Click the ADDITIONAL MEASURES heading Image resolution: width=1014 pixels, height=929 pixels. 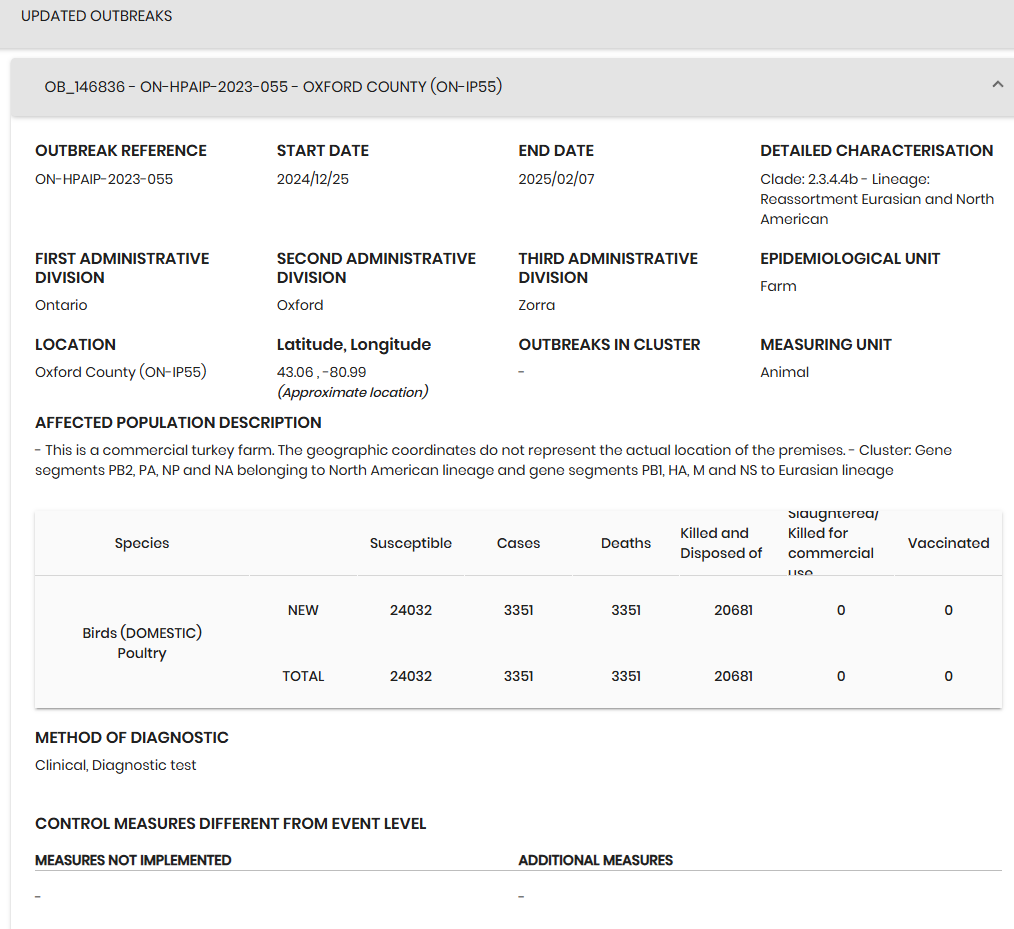(596, 860)
